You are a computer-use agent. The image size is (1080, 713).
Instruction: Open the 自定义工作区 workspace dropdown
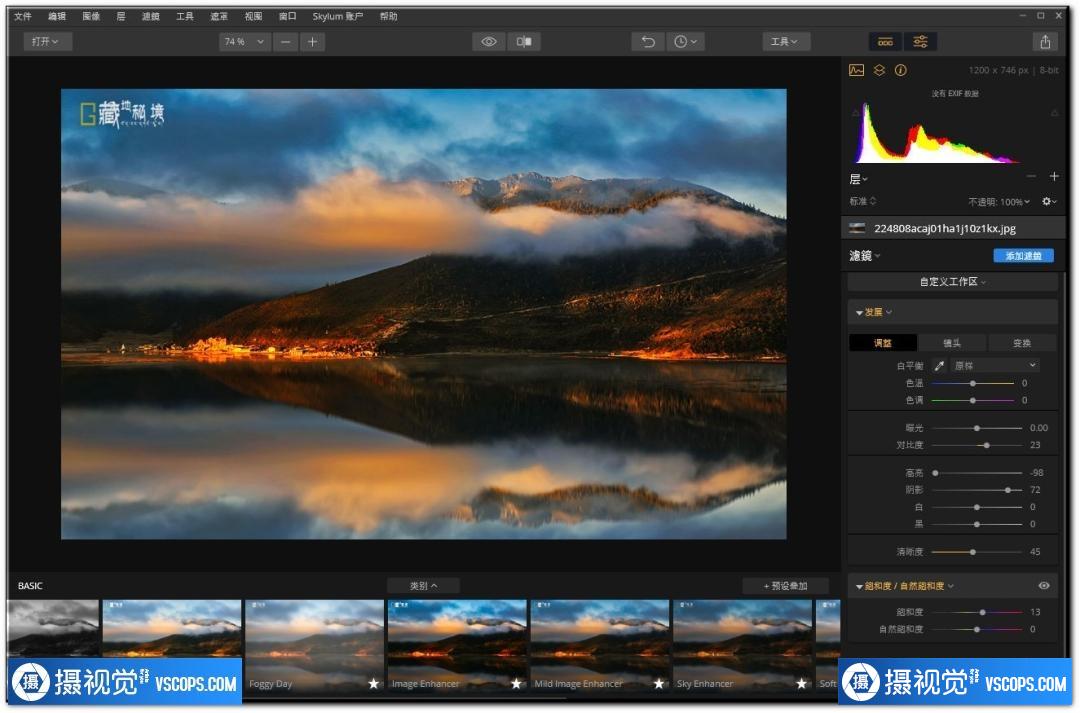click(x=953, y=282)
